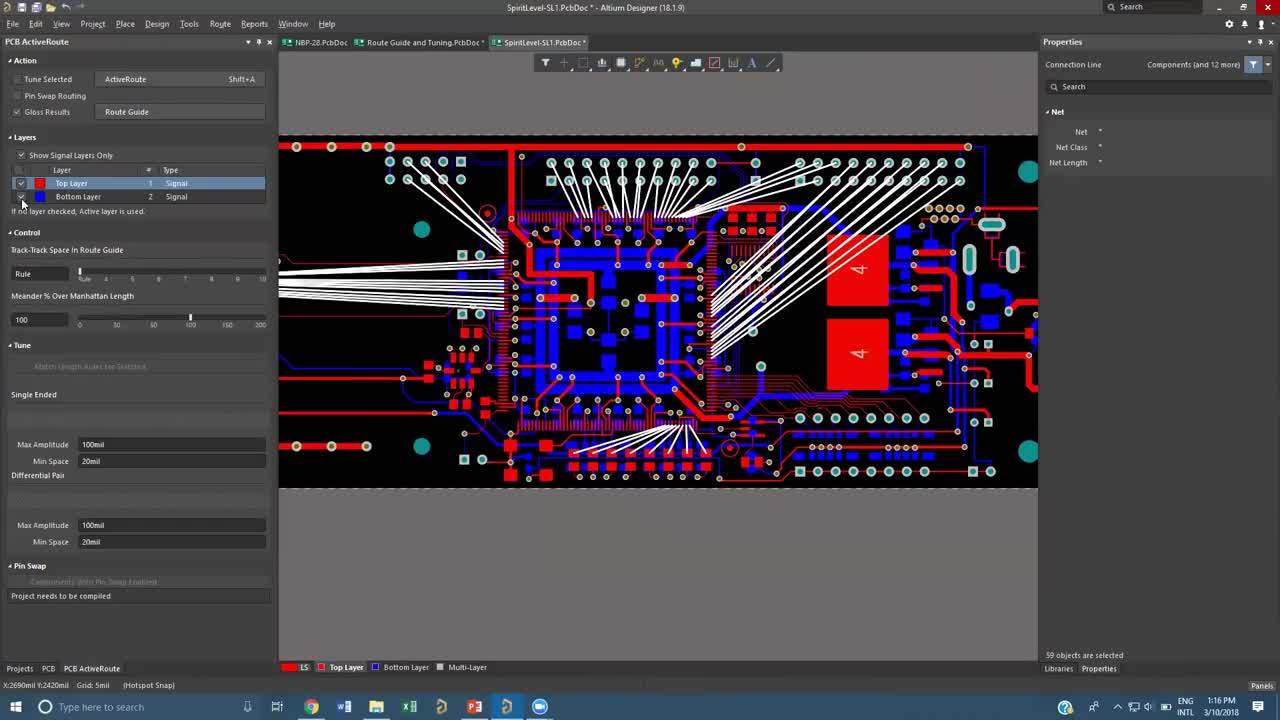1280x720 pixels.
Task: Select the place string text tool
Action: 752,63
